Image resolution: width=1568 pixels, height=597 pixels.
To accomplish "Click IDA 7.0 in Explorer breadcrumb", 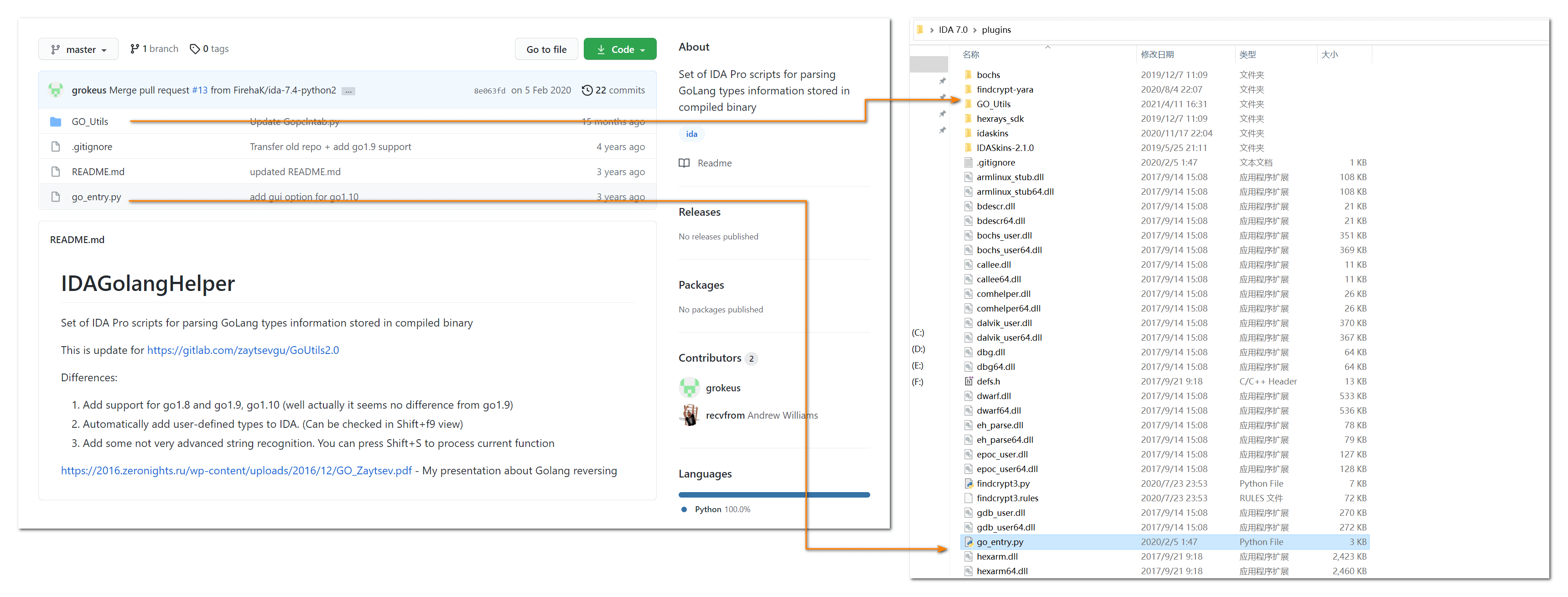I will [x=953, y=30].
